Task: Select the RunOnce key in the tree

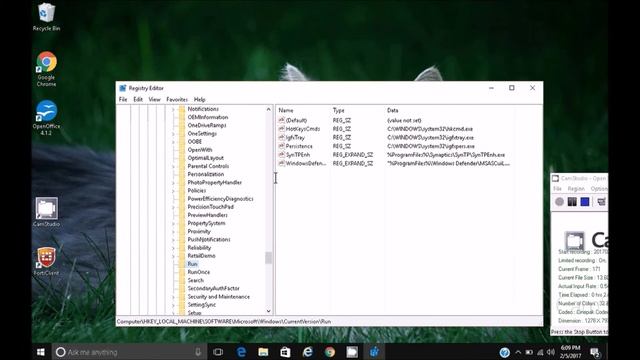Action: pyautogui.click(x=199, y=272)
